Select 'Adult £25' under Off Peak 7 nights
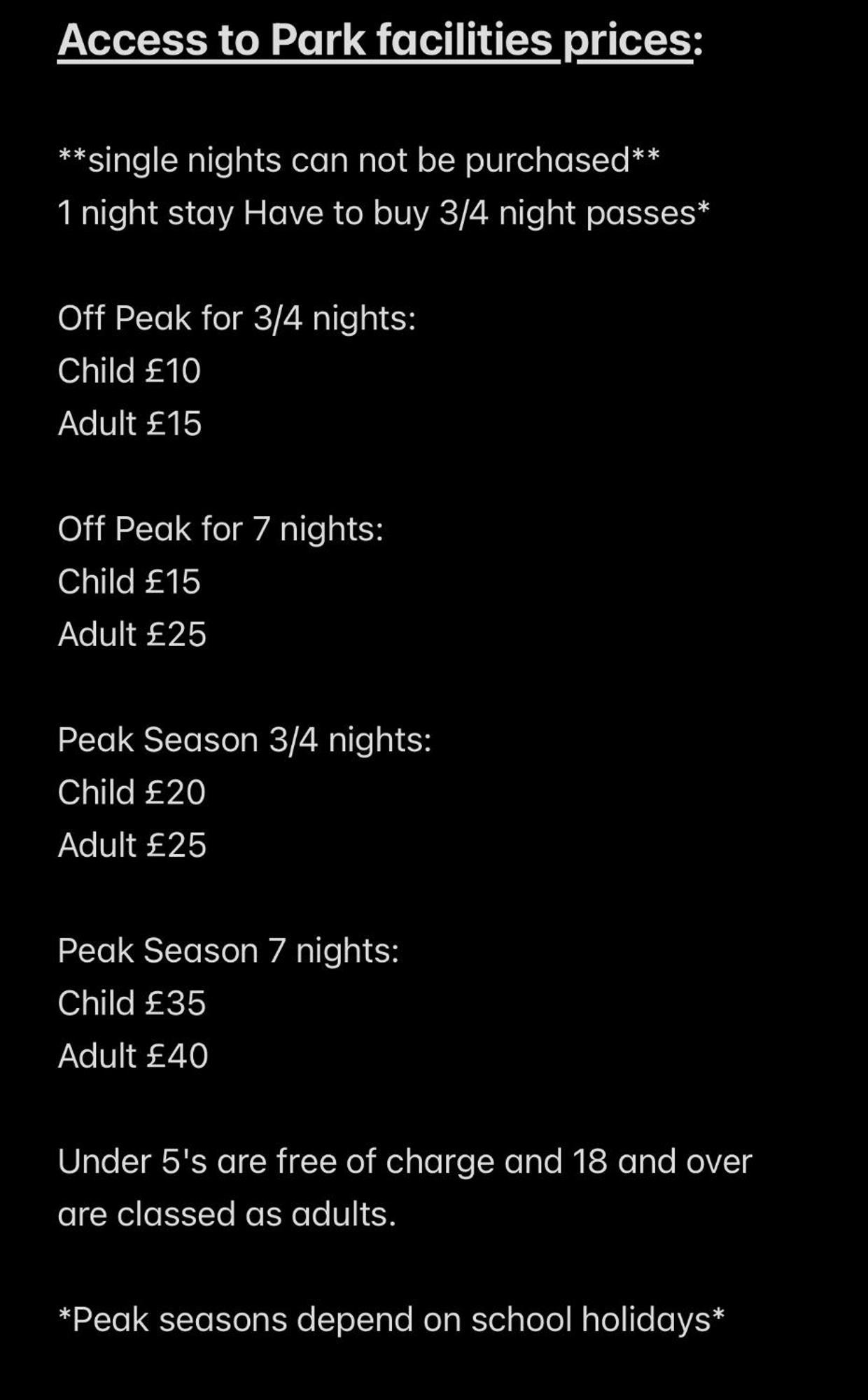Image resolution: width=868 pixels, height=1400 pixels. pyautogui.click(x=132, y=634)
